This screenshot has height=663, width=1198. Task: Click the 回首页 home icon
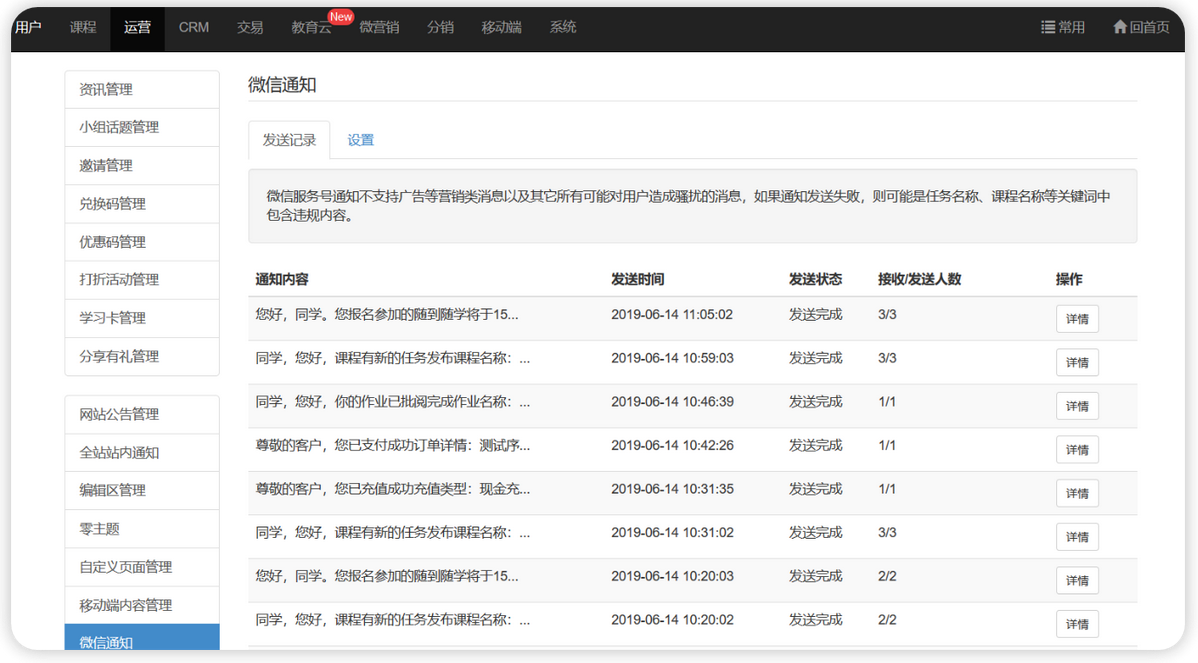[1120, 28]
